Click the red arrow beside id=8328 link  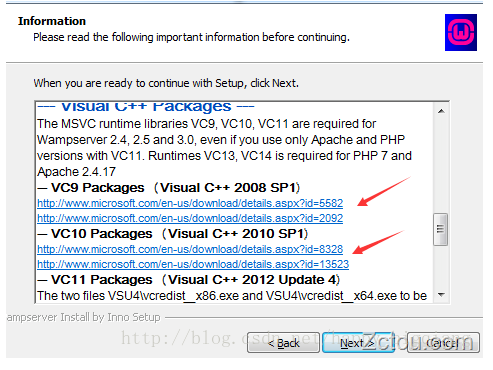point(379,242)
